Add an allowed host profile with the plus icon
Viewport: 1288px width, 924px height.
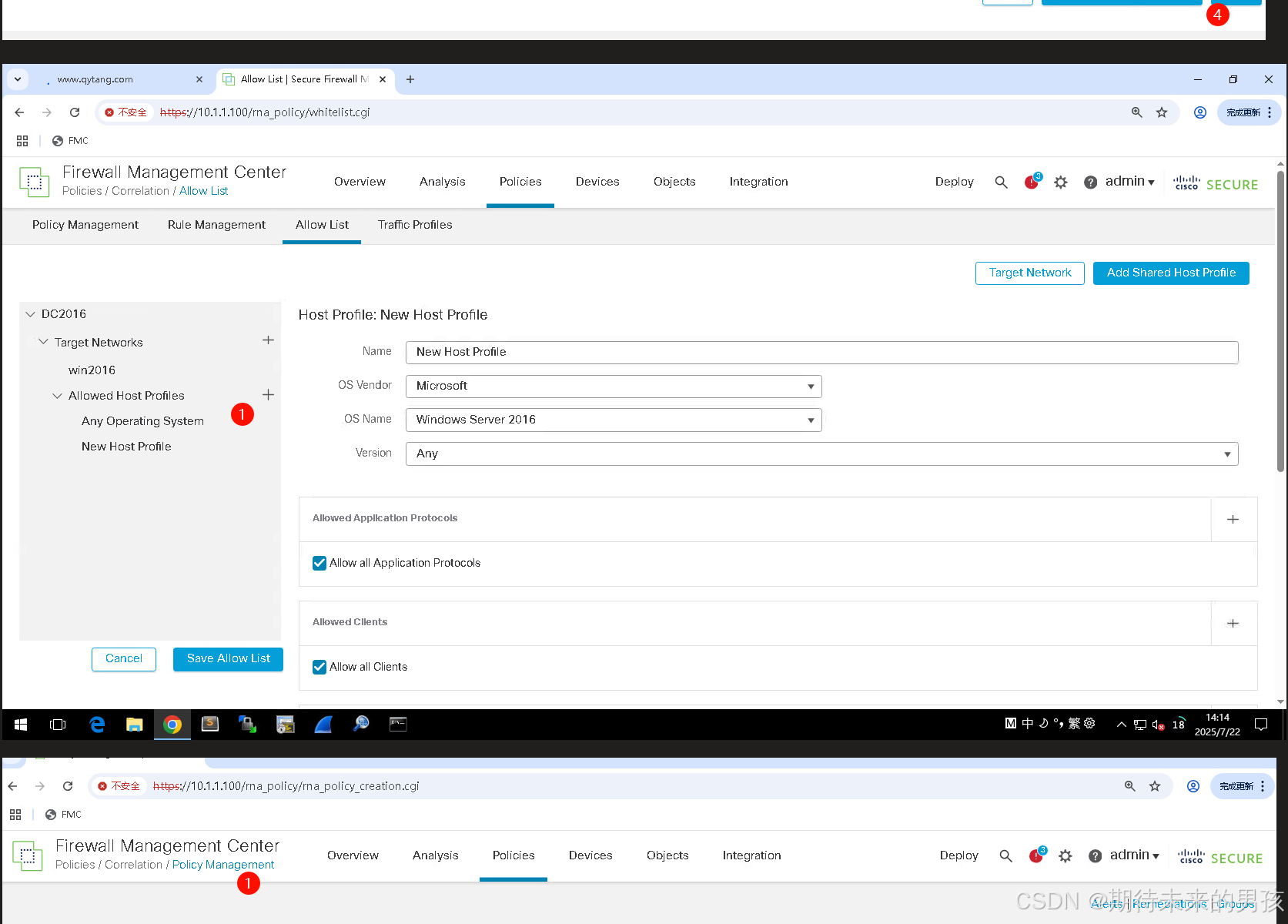coord(268,395)
